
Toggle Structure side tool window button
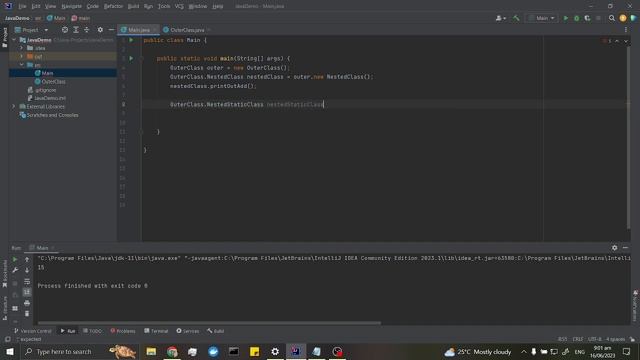tap(4, 308)
